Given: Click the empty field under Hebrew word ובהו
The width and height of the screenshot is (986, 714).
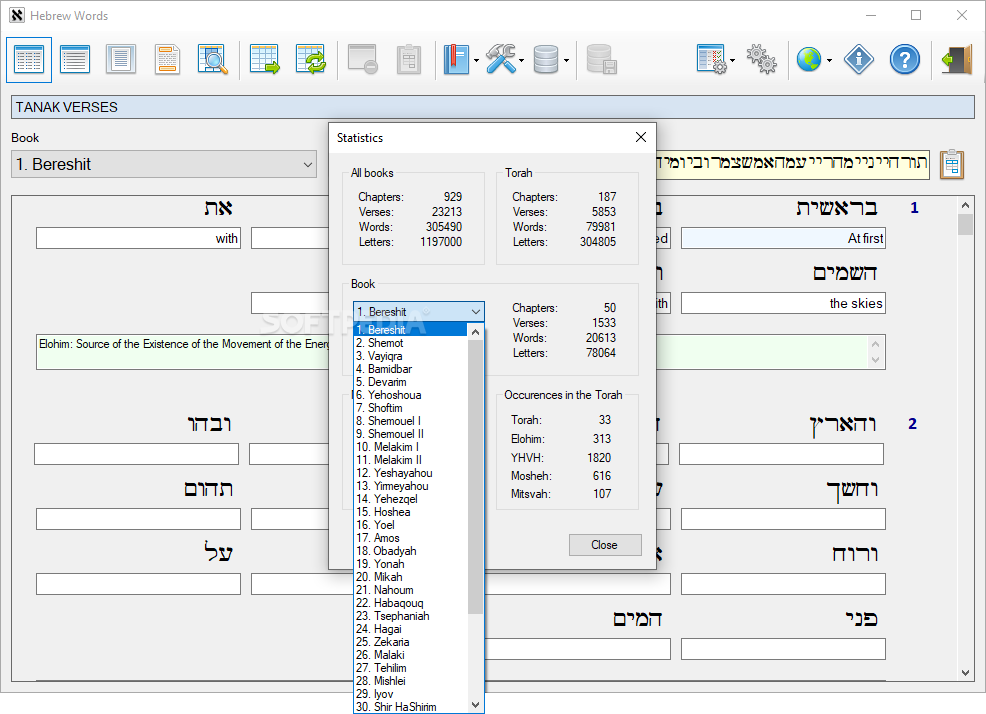Looking at the screenshot, I should pyautogui.click(x=136, y=454).
